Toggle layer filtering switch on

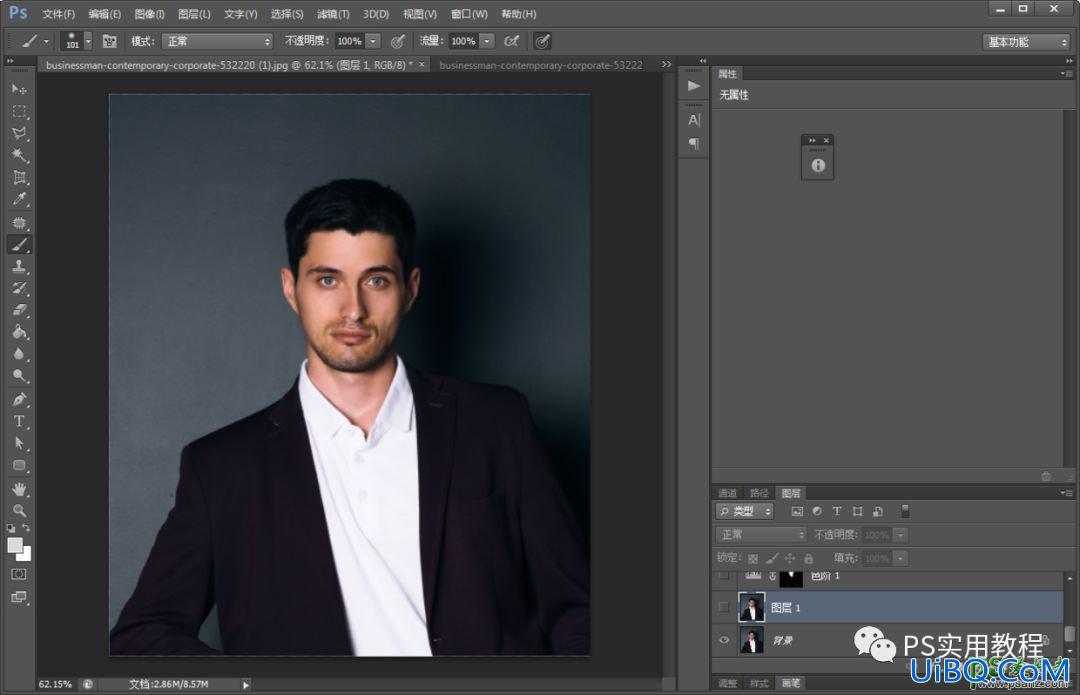pos(905,511)
